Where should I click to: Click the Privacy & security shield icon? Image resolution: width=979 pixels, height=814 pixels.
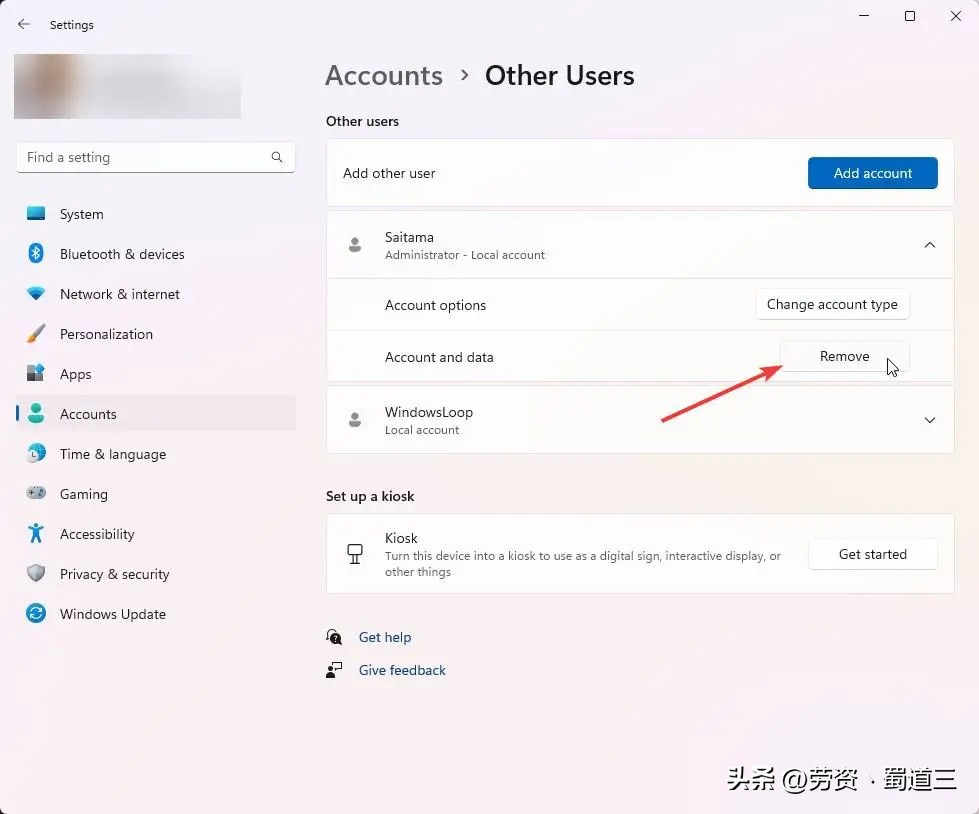[36, 574]
